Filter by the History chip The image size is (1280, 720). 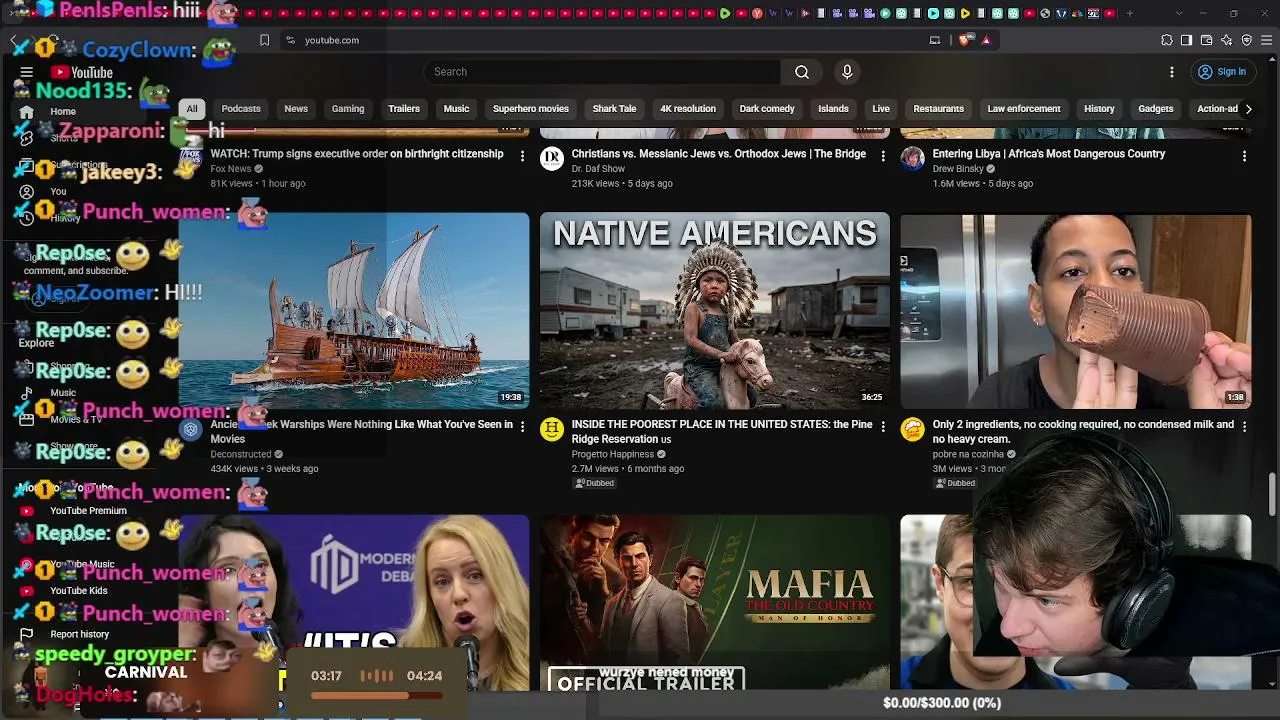click(x=1099, y=109)
